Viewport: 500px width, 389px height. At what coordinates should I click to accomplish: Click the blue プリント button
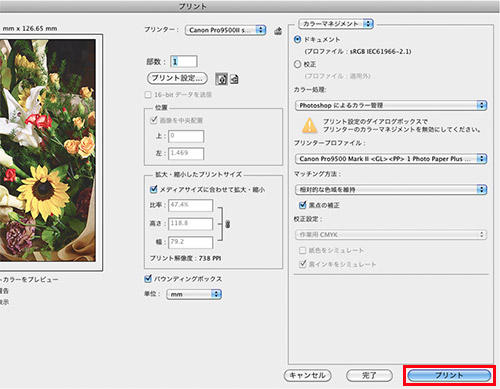coord(449,376)
